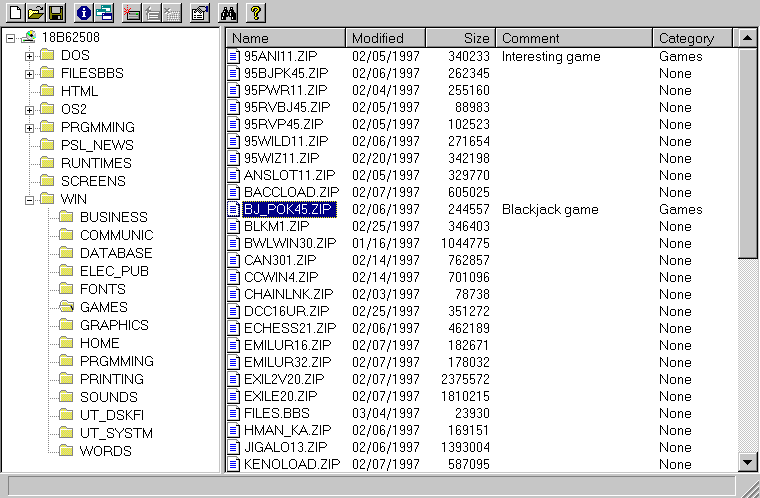Click the New file toolbar icon
The image size is (760, 498).
pos(15,12)
